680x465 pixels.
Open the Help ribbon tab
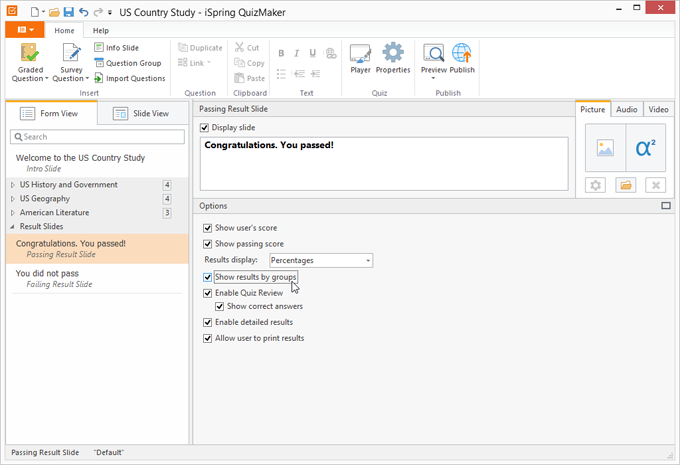[101, 30]
